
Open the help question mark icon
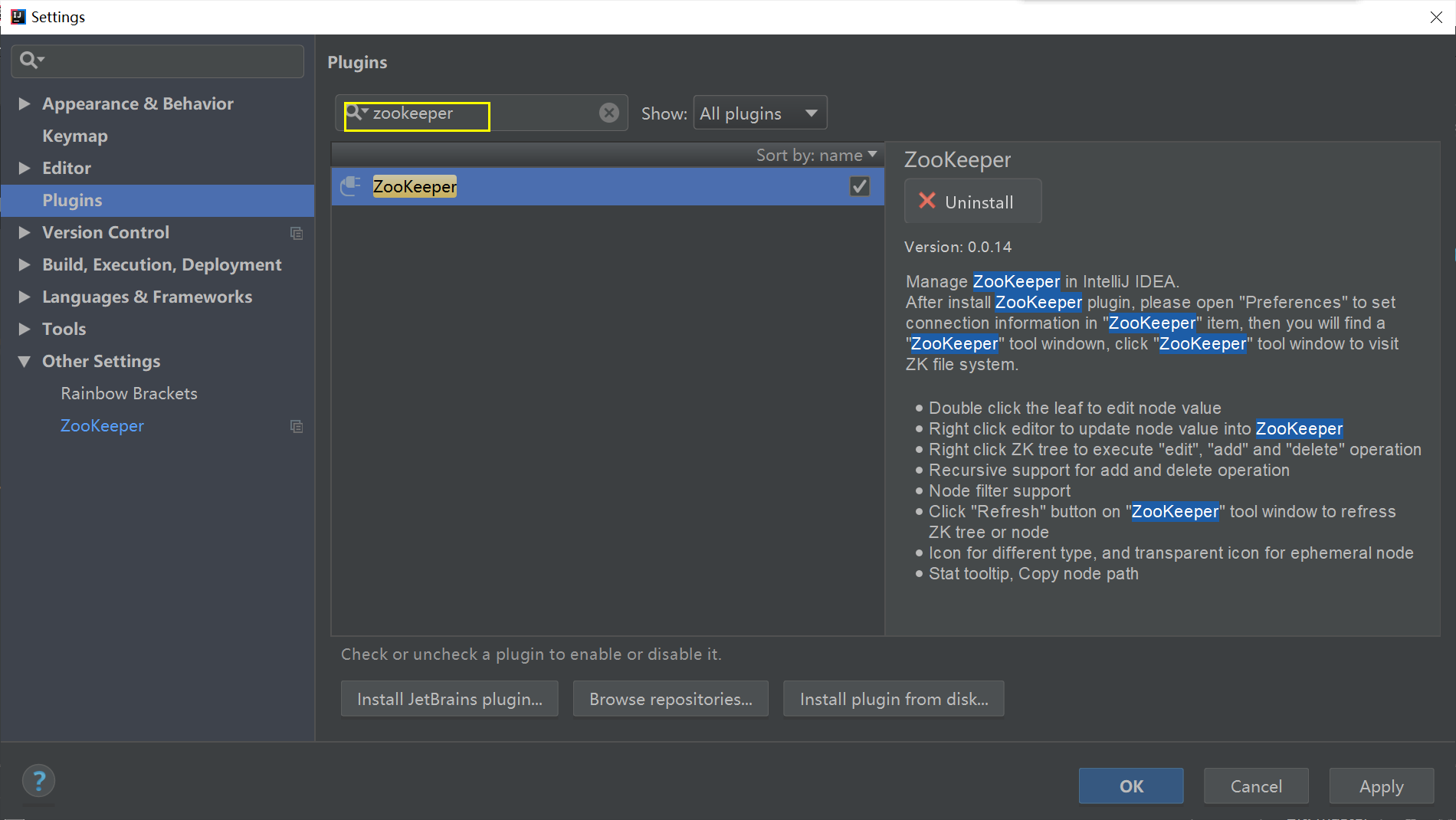tap(38, 781)
